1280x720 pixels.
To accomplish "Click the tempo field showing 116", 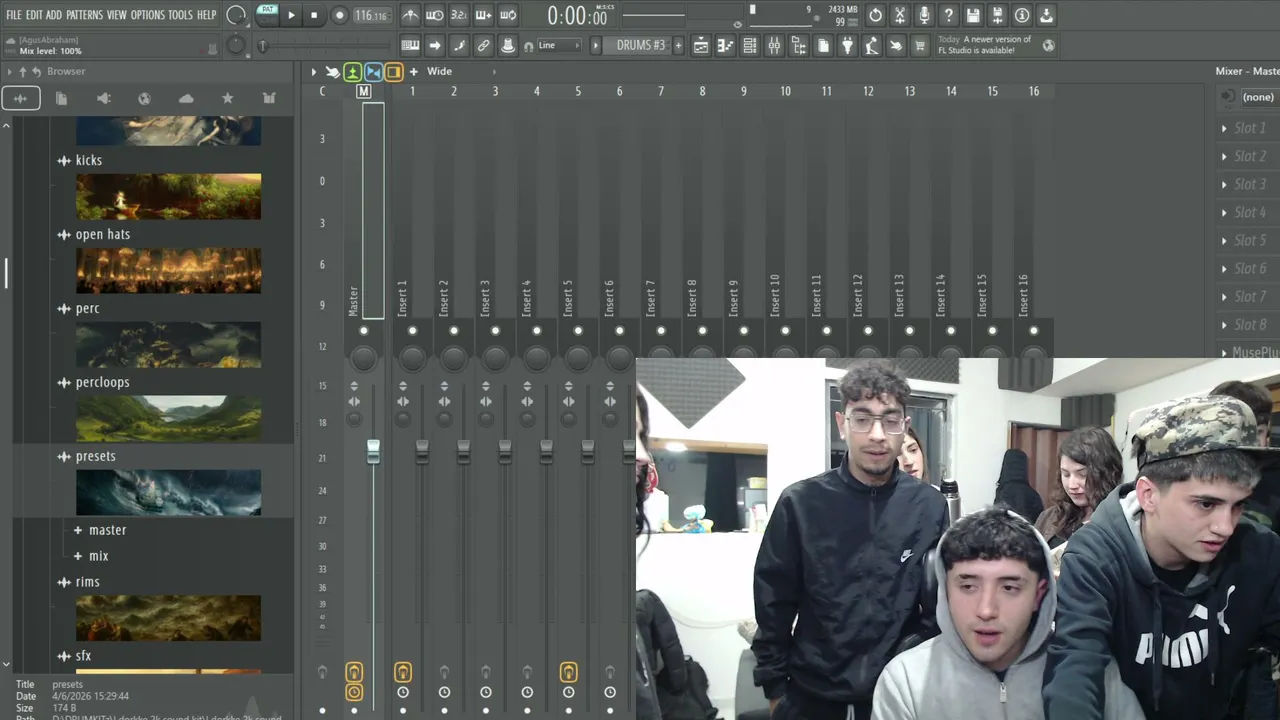I will point(371,15).
